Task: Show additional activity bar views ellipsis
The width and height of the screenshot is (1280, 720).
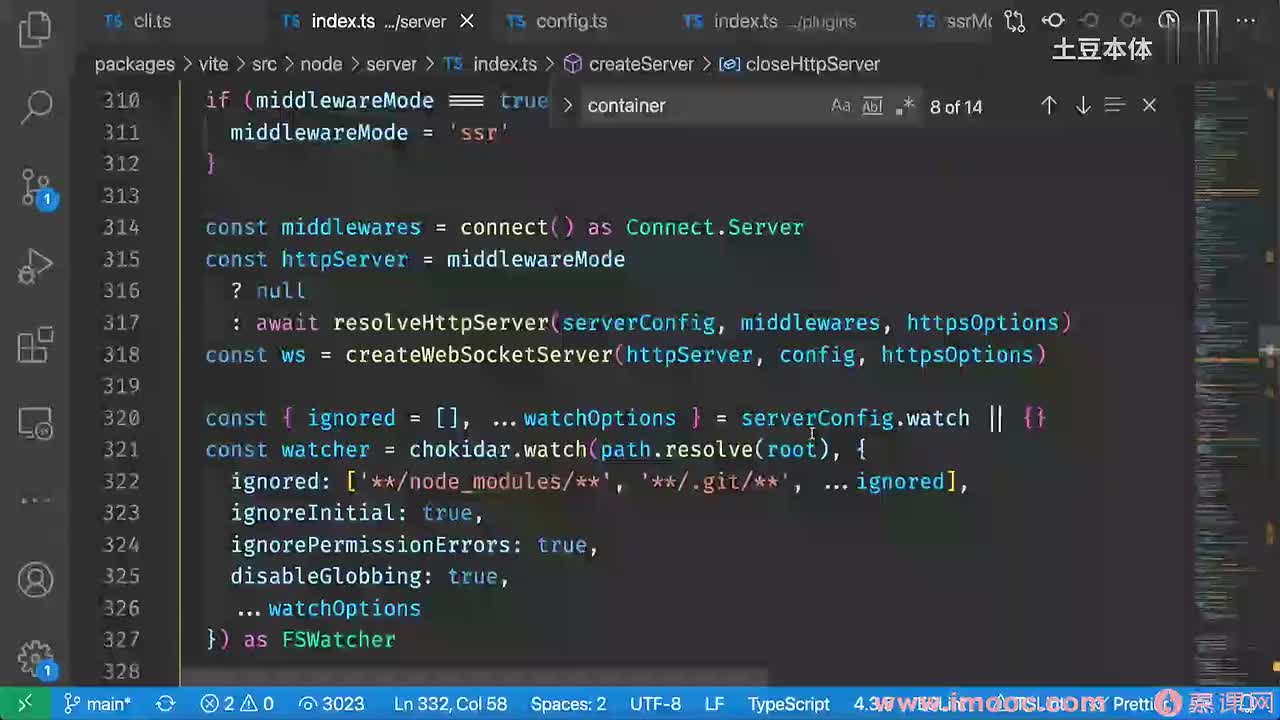Action: click(36, 499)
